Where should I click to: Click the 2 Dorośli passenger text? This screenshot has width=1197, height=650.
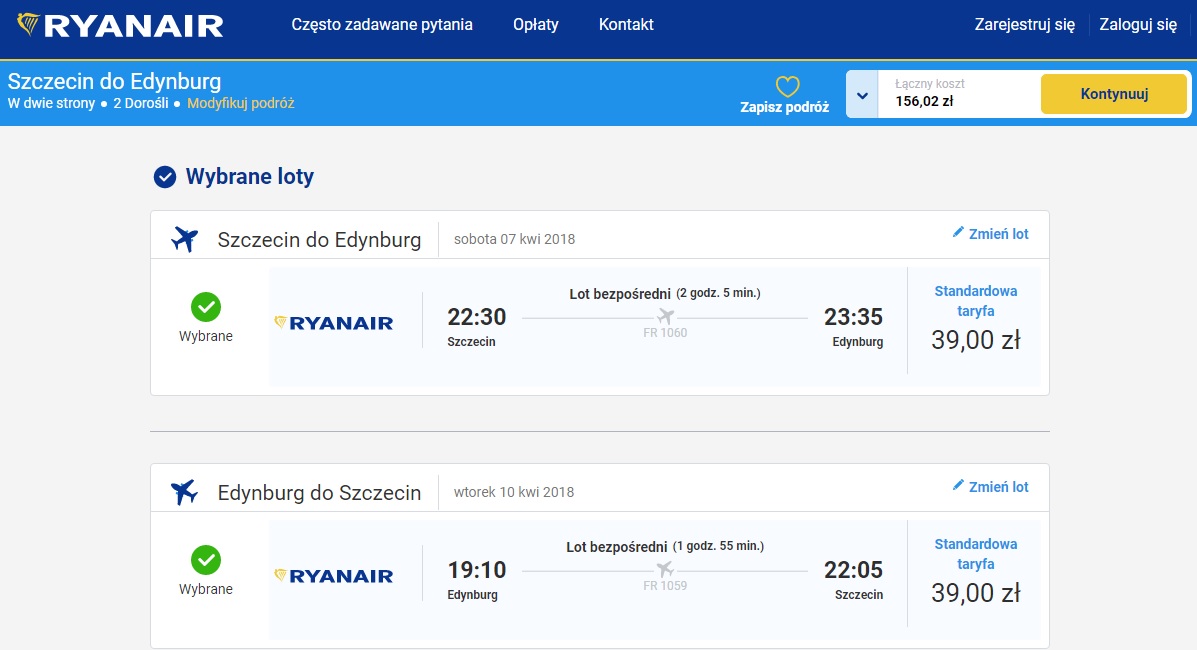(x=141, y=103)
